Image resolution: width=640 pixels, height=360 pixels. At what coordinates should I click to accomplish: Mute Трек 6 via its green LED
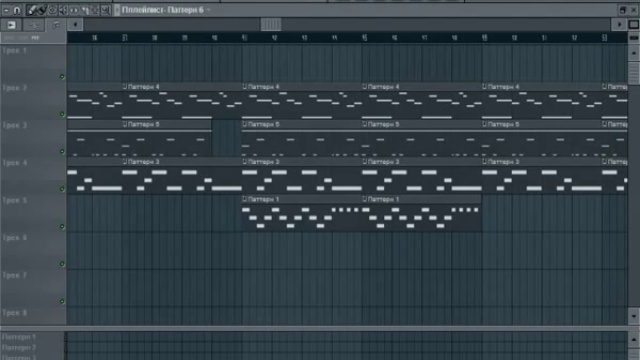pyautogui.click(x=62, y=264)
